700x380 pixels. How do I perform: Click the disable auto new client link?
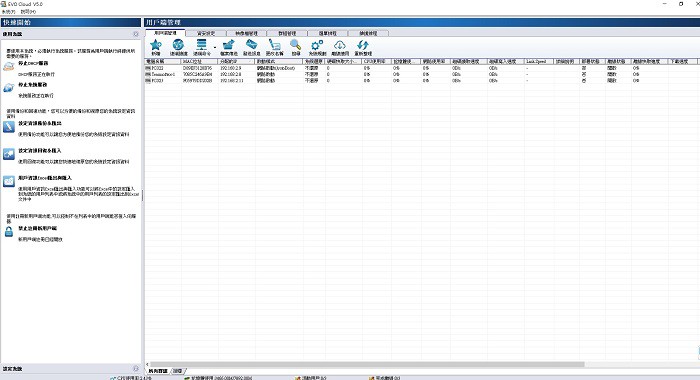pyautogui.click(x=38, y=228)
